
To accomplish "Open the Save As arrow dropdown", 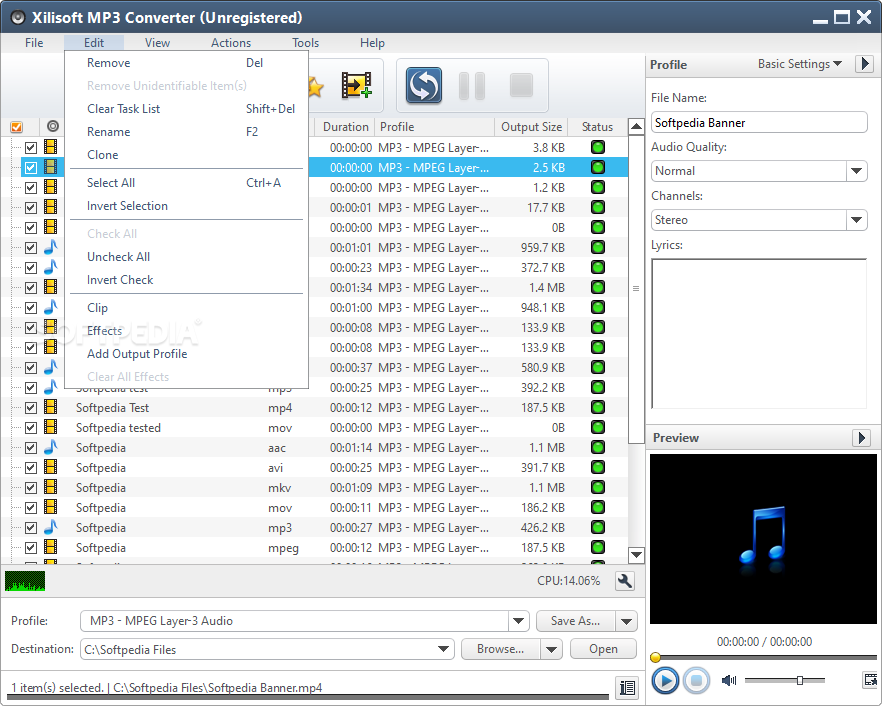I will point(626,621).
